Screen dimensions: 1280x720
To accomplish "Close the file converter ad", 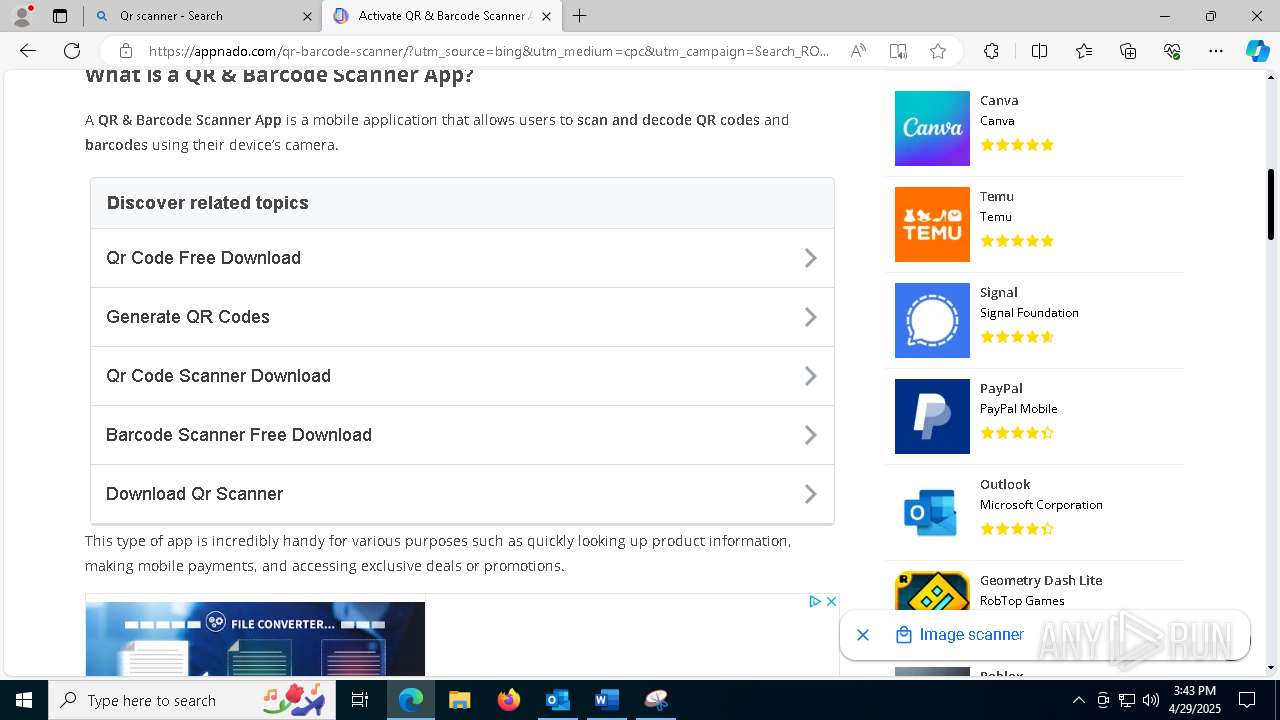I will point(831,601).
